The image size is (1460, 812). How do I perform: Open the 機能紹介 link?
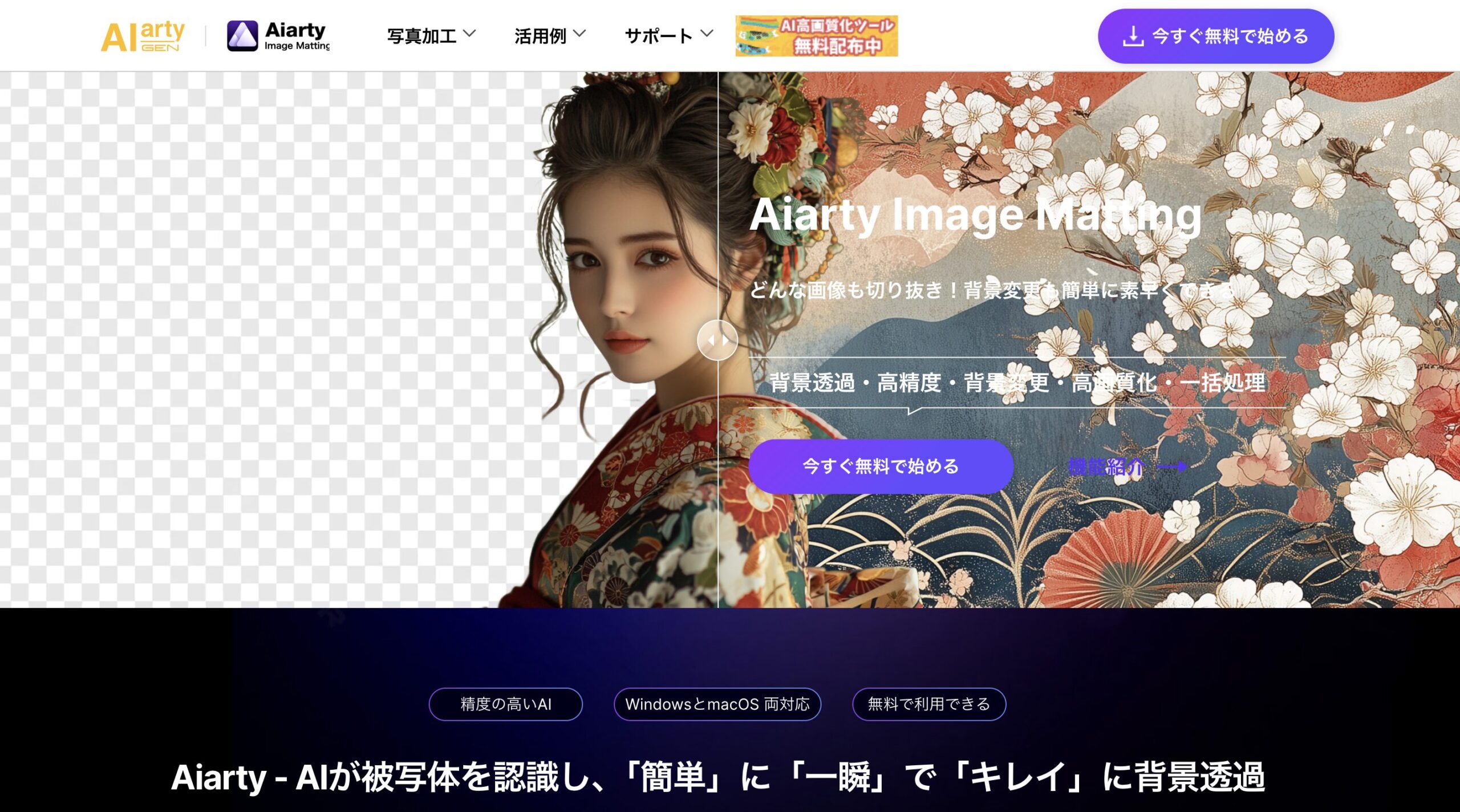coord(1106,467)
